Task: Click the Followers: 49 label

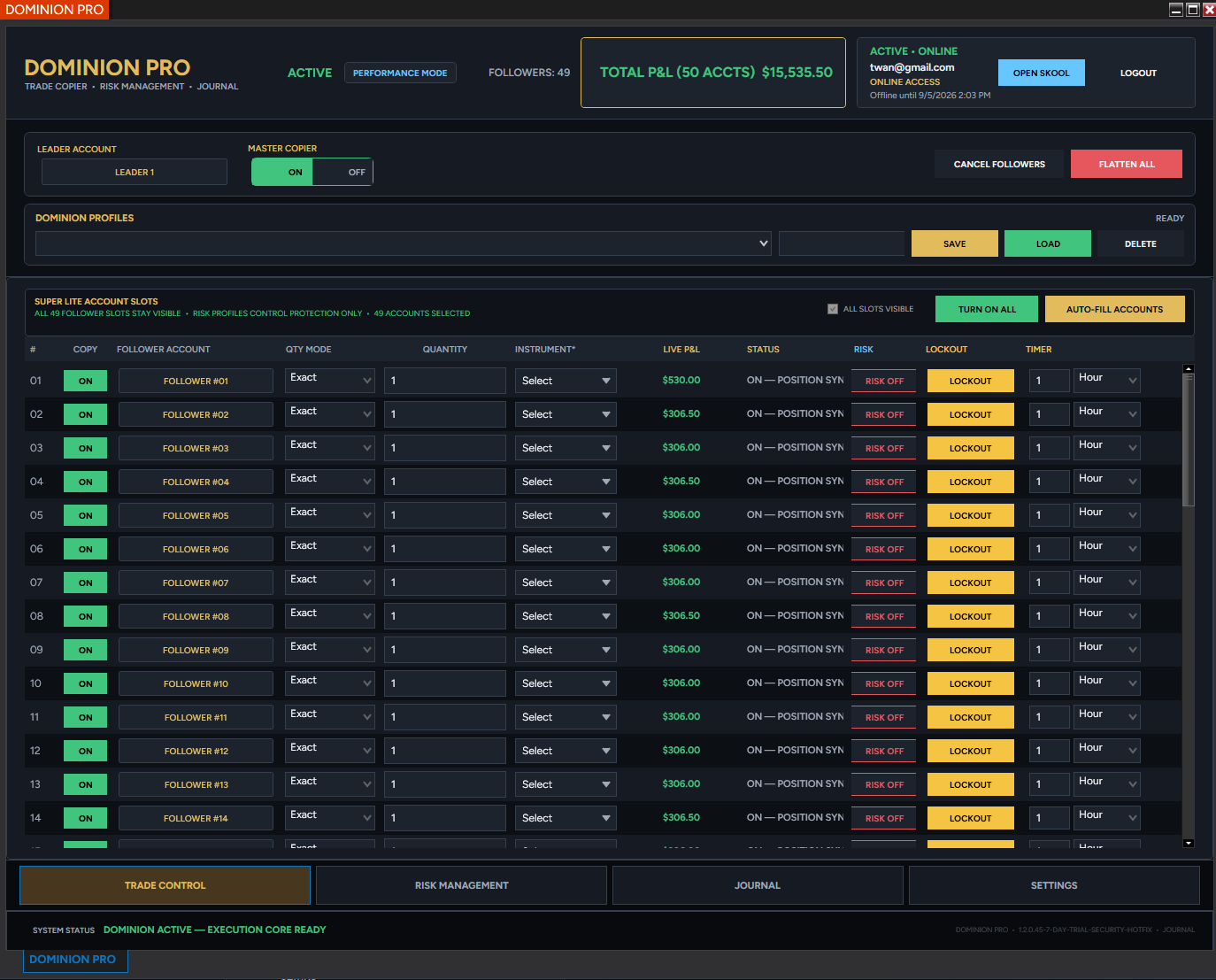Action: tap(529, 73)
